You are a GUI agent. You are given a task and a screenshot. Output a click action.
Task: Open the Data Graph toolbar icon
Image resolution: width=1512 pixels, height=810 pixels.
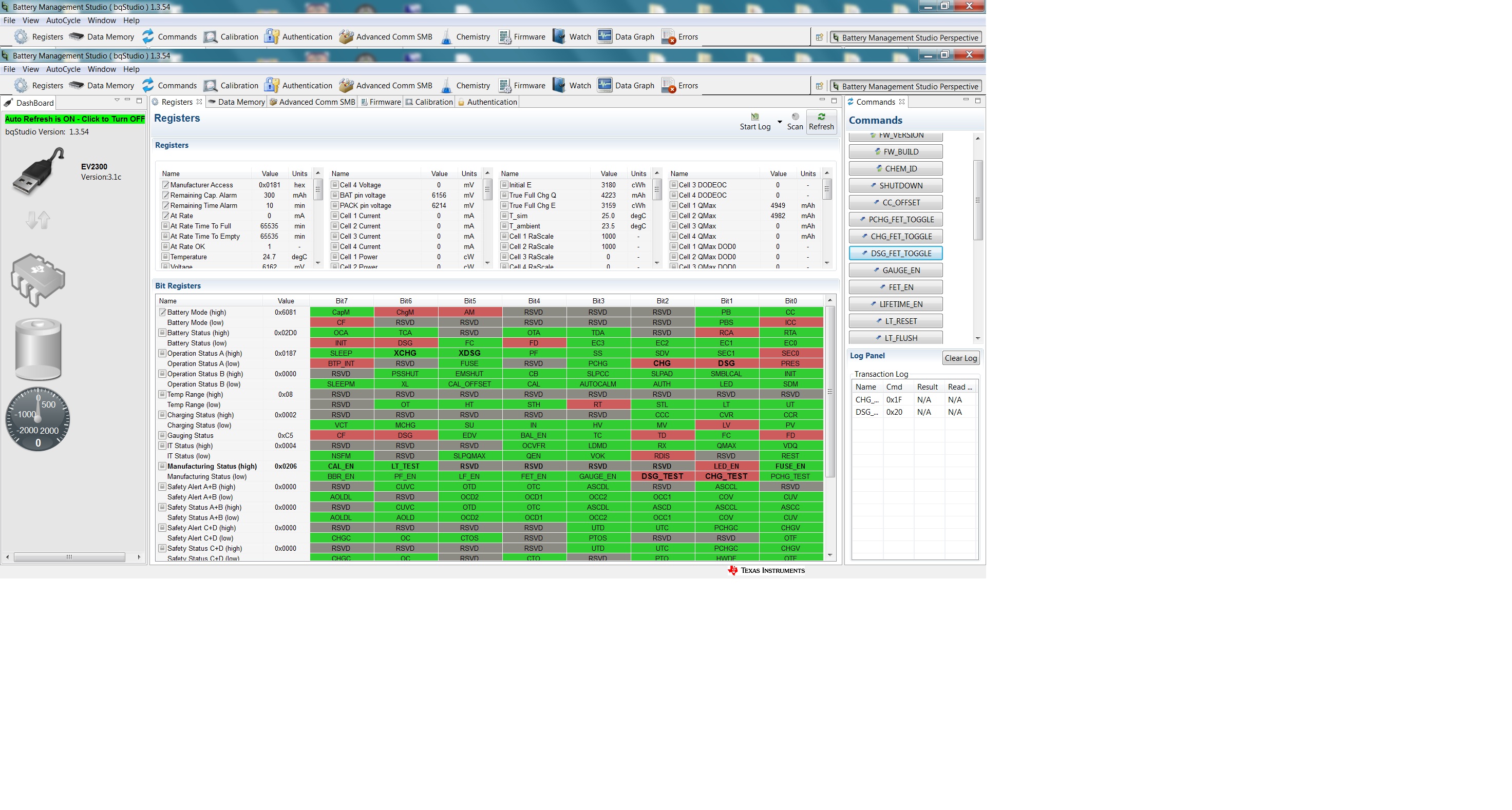(x=604, y=86)
